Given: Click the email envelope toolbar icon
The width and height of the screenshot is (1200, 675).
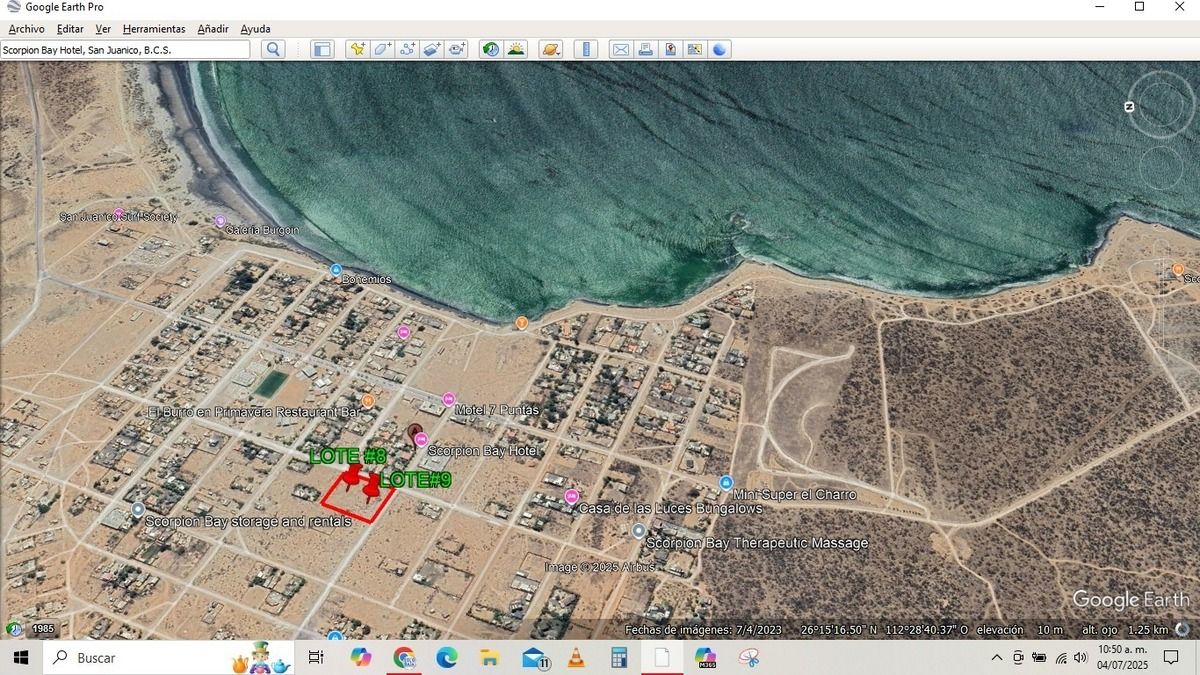Looking at the screenshot, I should [621, 49].
